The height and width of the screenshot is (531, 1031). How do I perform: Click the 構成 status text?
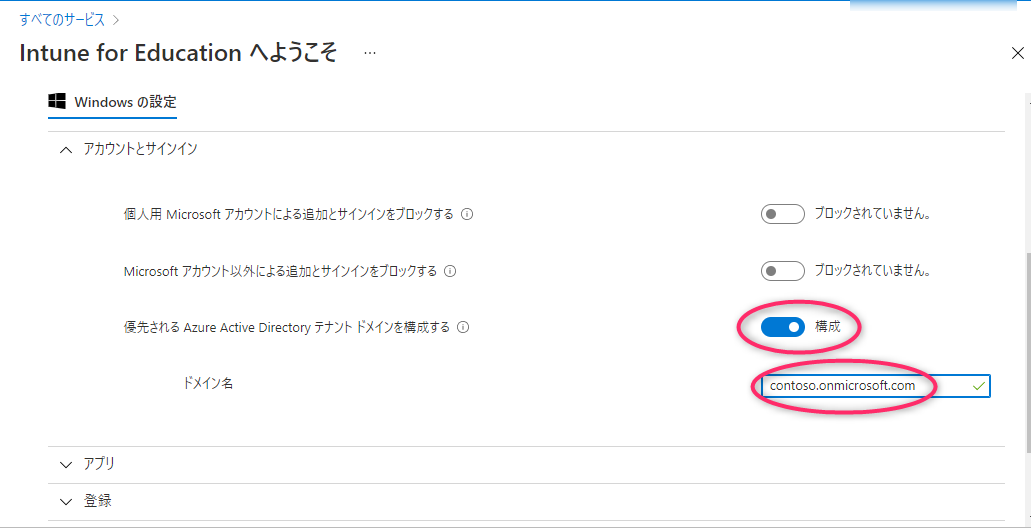click(x=828, y=327)
